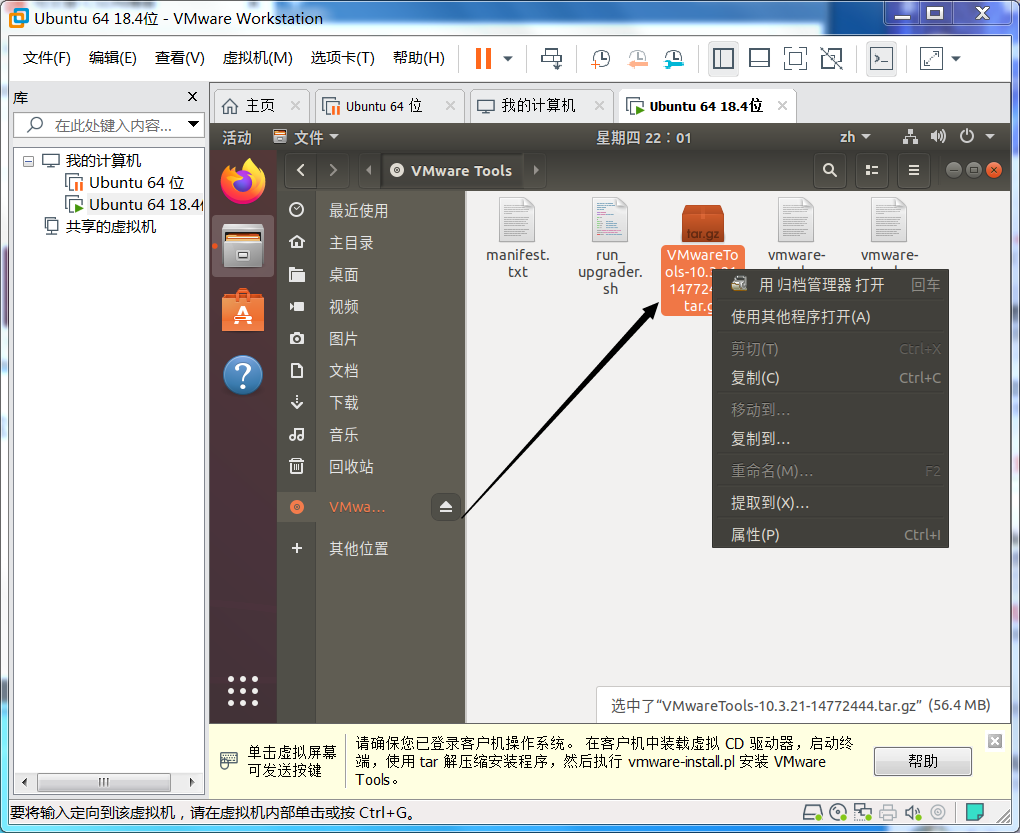Viewport: 1020px width, 833px height.
Task: Open the 查看(V) menu
Action: point(180,58)
